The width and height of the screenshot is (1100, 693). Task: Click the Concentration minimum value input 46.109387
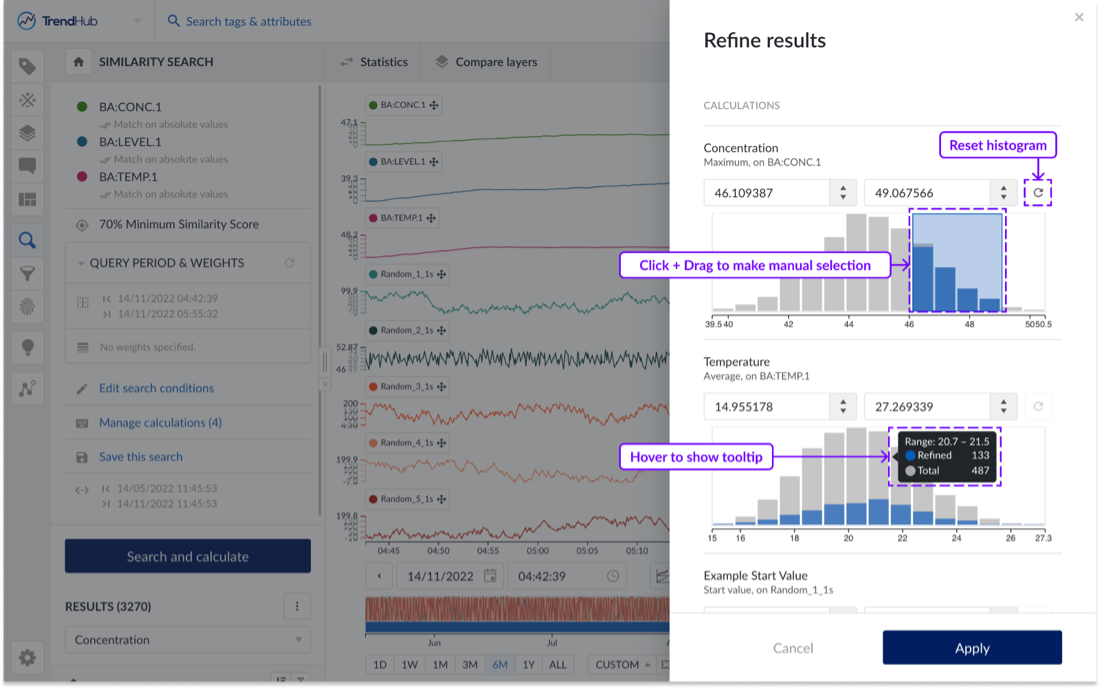767,193
